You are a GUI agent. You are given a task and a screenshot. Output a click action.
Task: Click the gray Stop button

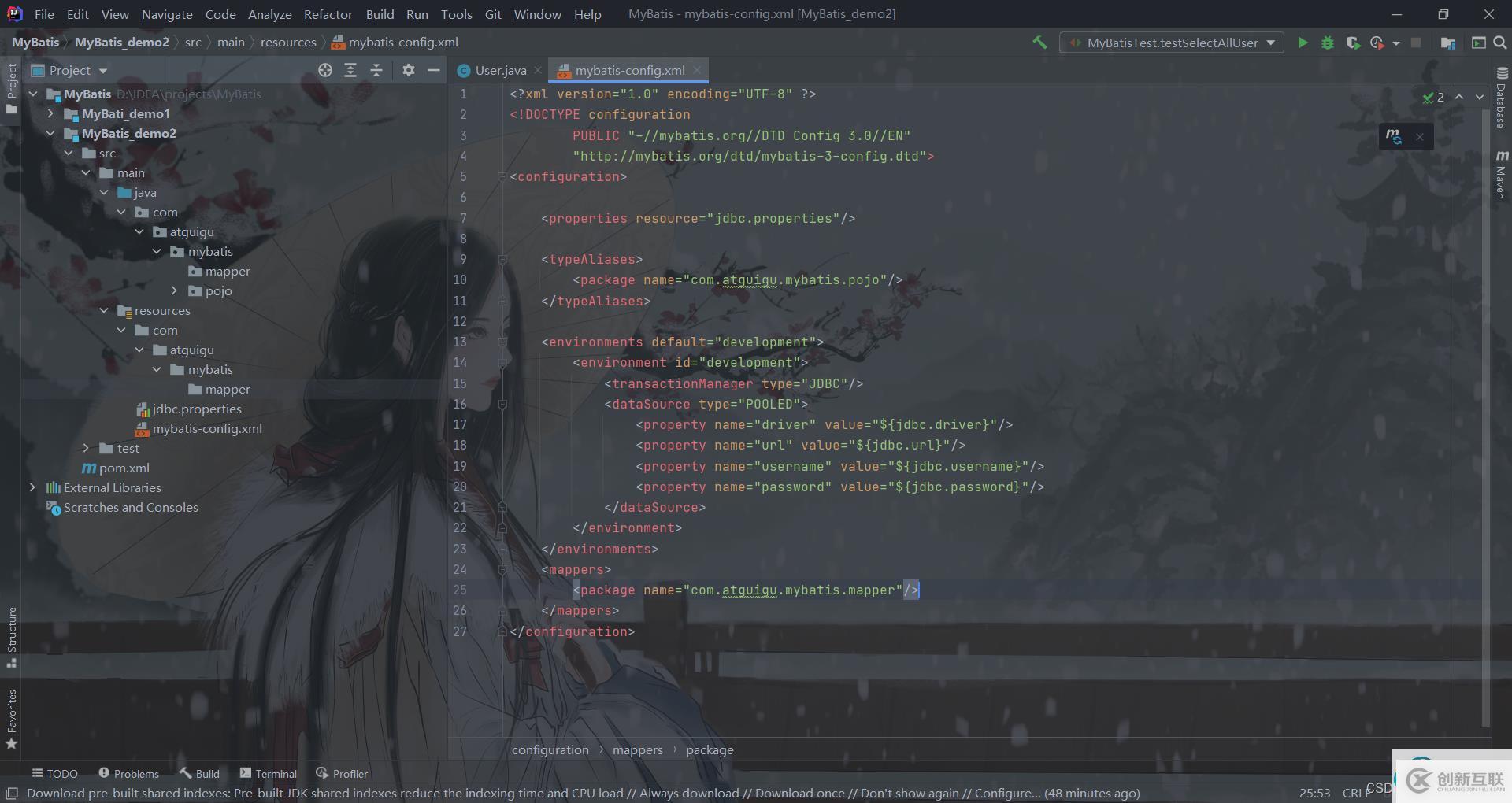point(1416,43)
